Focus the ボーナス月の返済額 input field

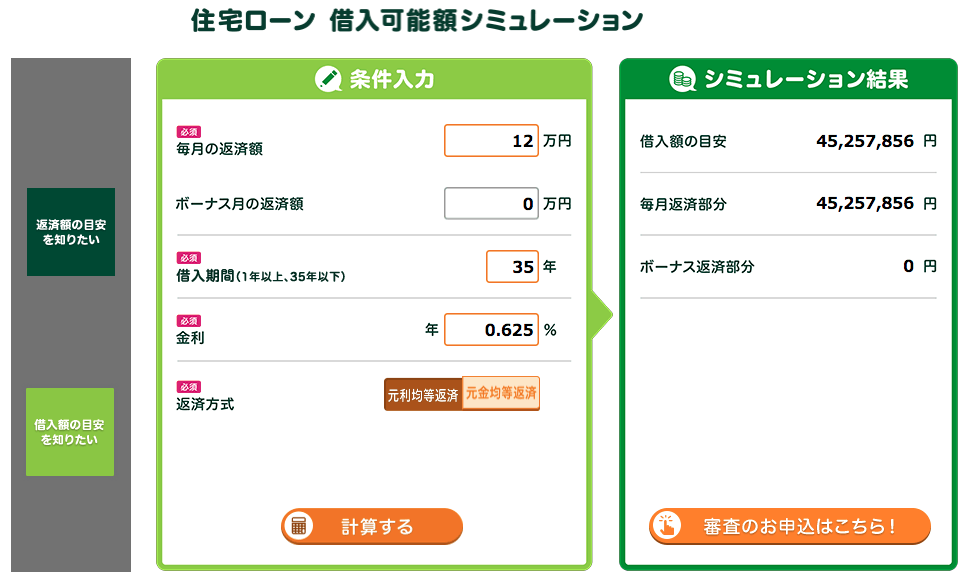[491, 203]
